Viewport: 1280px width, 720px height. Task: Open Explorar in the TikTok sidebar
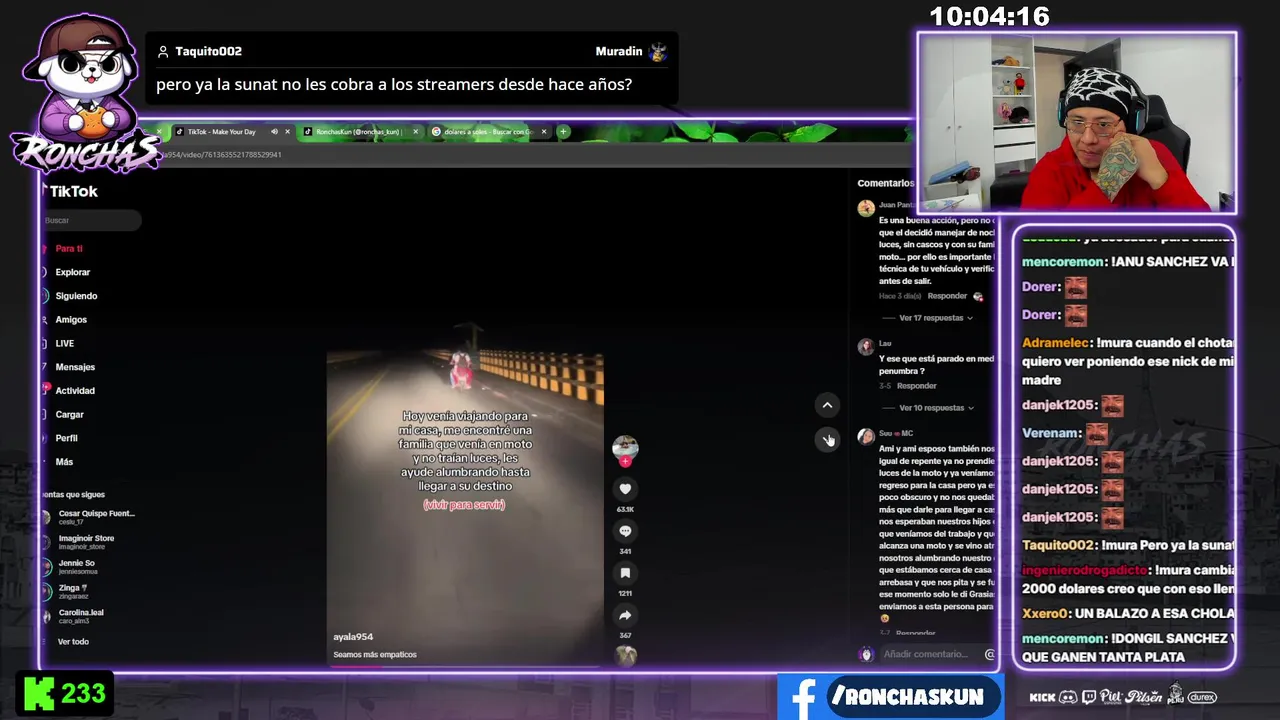click(x=73, y=272)
